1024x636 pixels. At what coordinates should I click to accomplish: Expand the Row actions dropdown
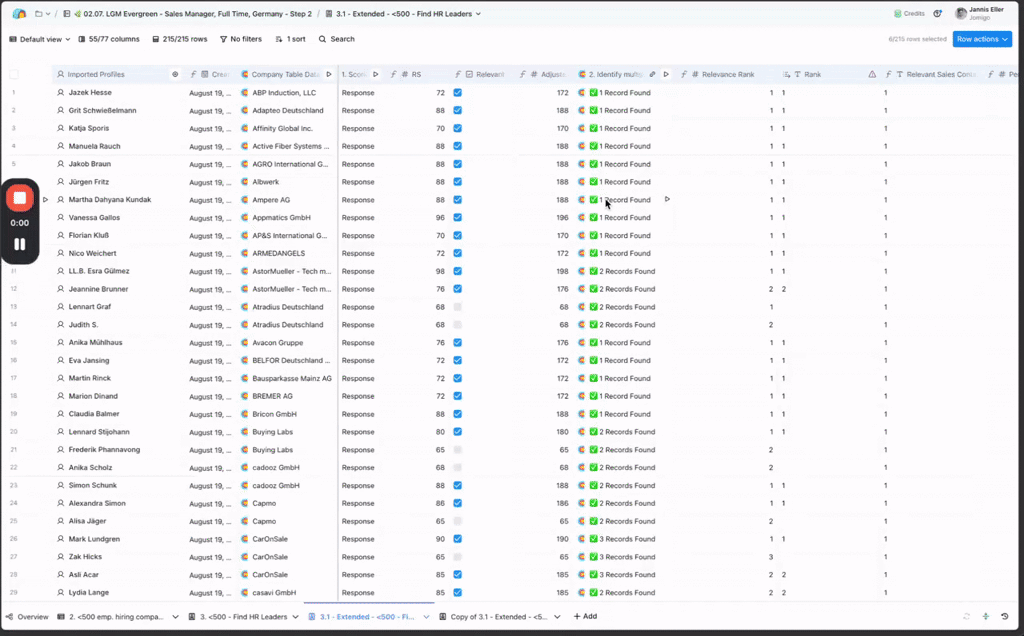[x=982, y=39]
